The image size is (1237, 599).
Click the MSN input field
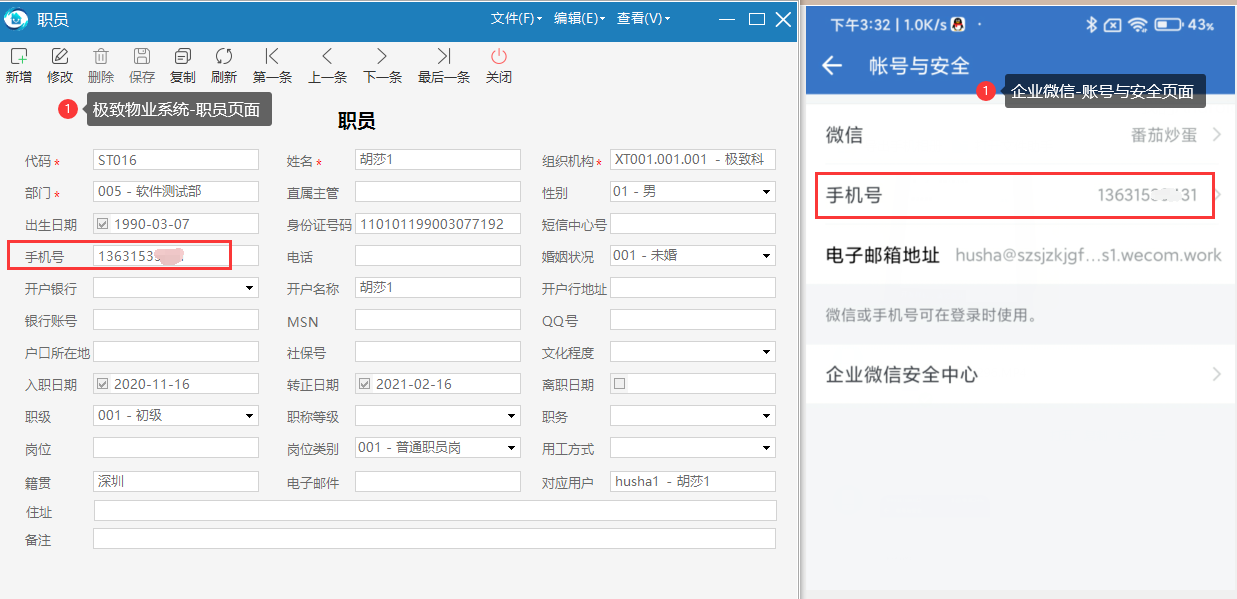tap(438, 320)
